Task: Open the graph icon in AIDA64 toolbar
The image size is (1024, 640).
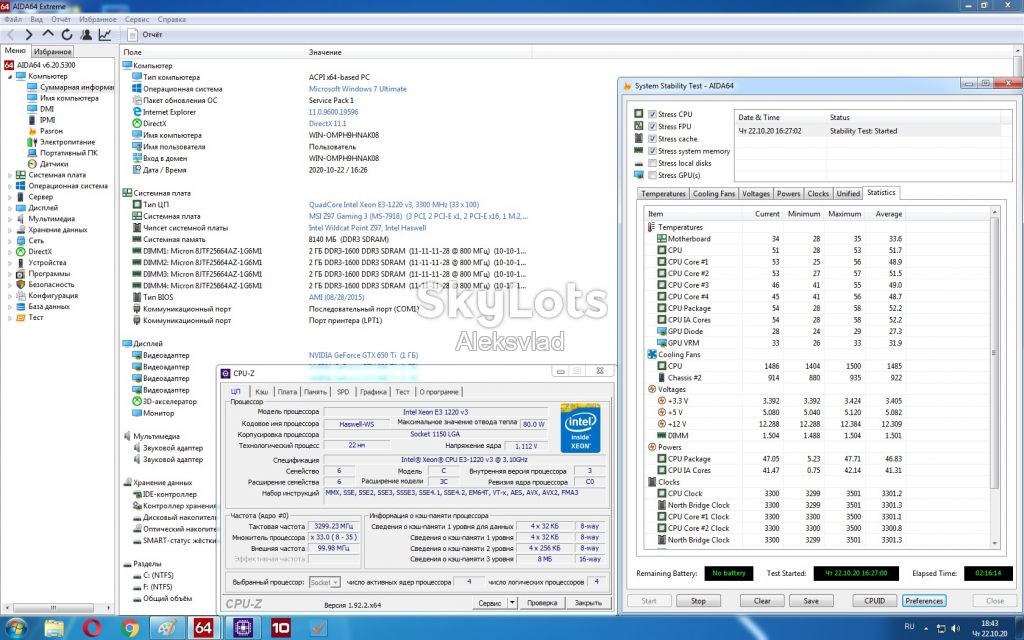Action: pyautogui.click(x=104, y=35)
